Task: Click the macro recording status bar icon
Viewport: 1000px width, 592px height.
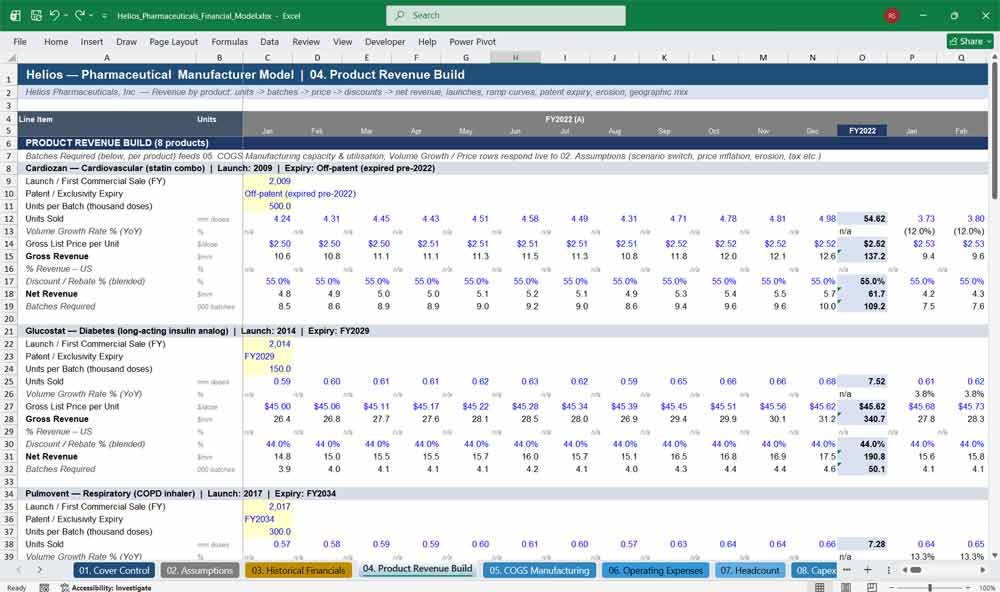Action: (x=44, y=588)
